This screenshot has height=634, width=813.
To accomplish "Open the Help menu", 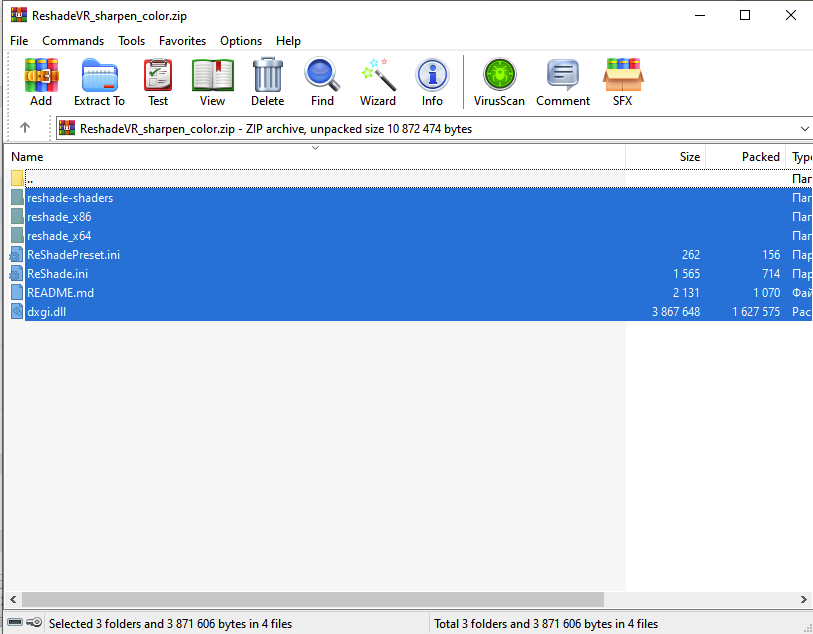I will (288, 41).
